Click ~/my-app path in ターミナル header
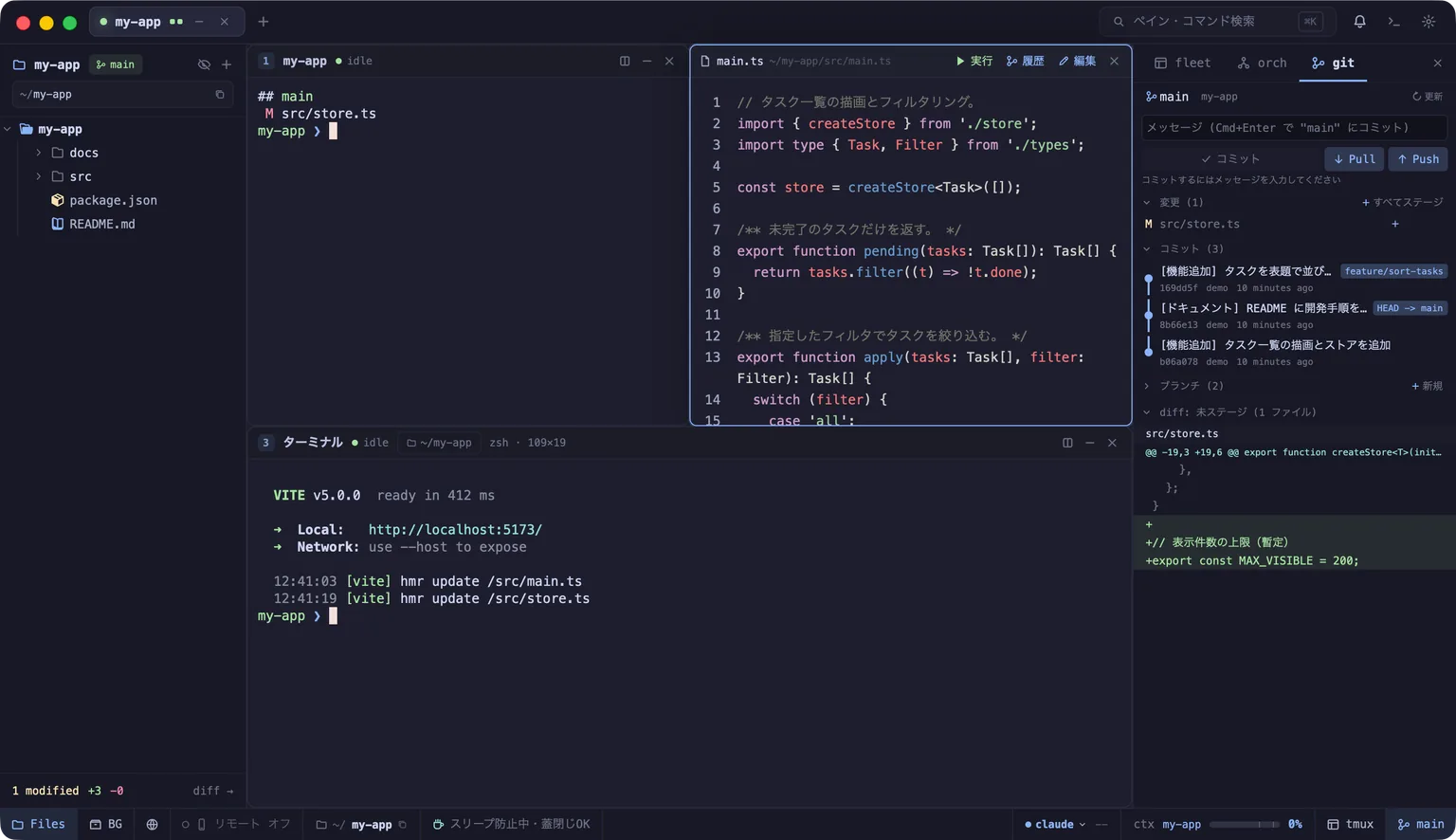The height and width of the screenshot is (840, 1456). click(439, 443)
